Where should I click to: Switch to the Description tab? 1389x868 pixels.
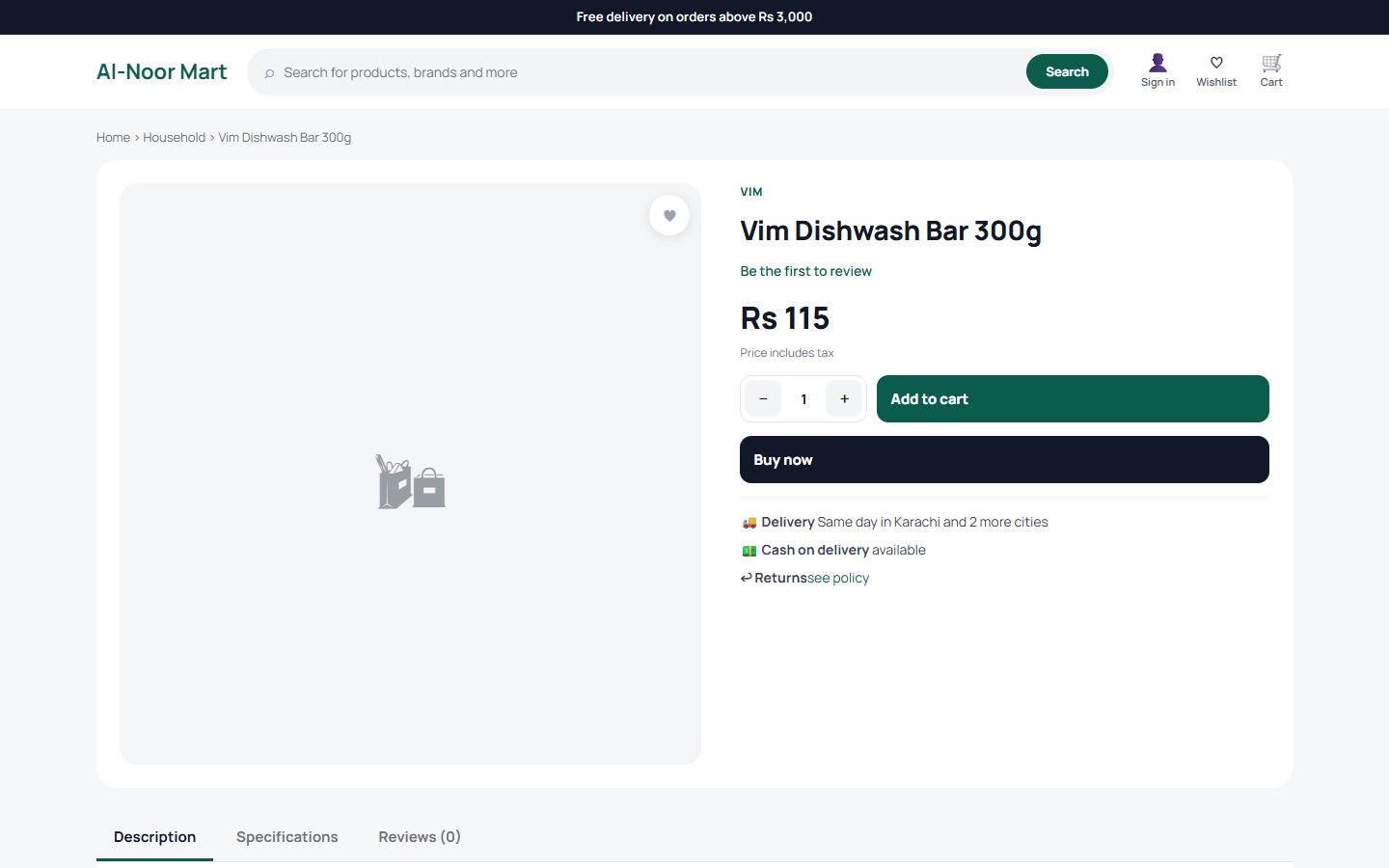point(154,836)
